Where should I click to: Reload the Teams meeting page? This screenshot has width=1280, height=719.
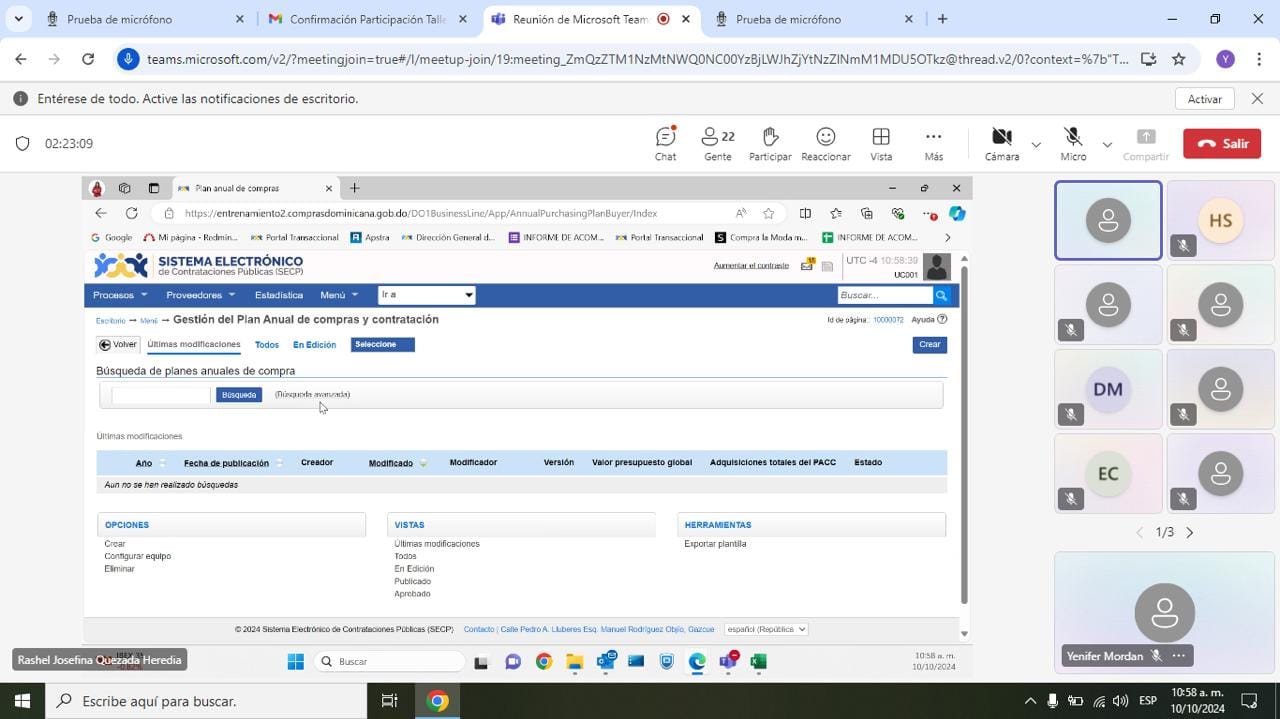click(88, 59)
